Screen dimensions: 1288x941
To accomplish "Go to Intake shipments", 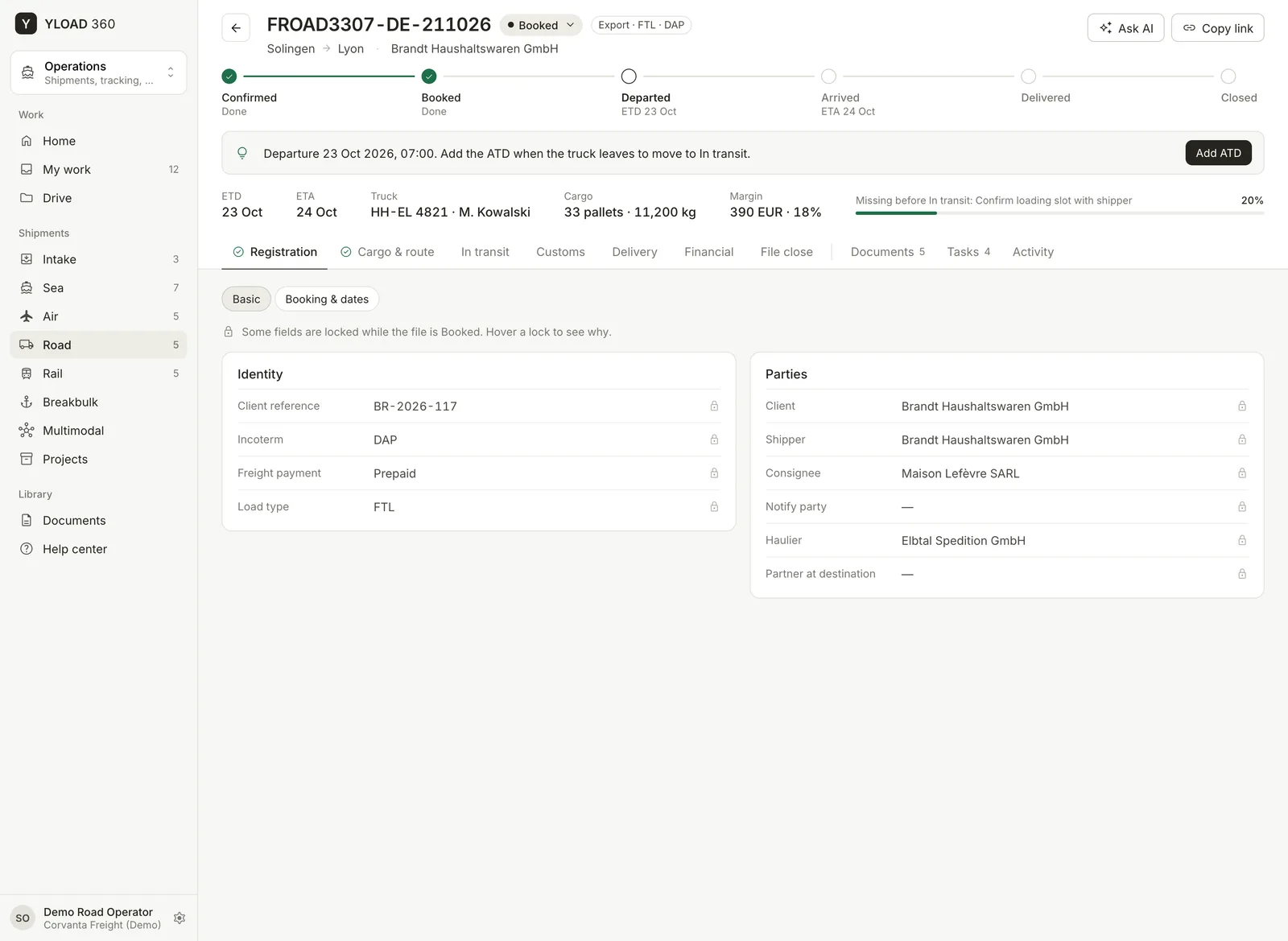I will 98,259.
